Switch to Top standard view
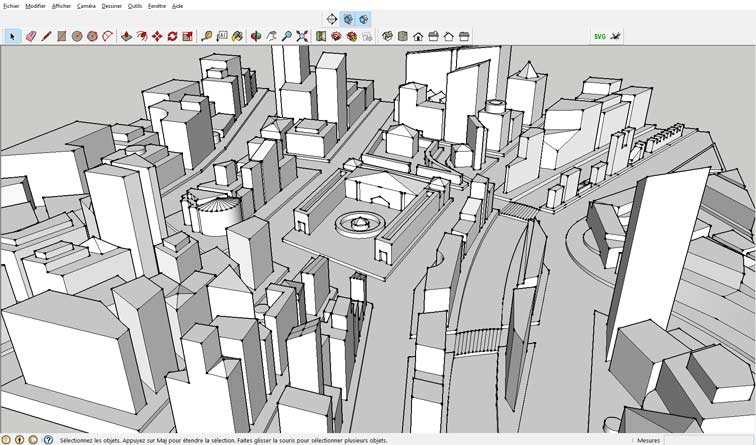The width and height of the screenshot is (756, 445). tap(403, 36)
